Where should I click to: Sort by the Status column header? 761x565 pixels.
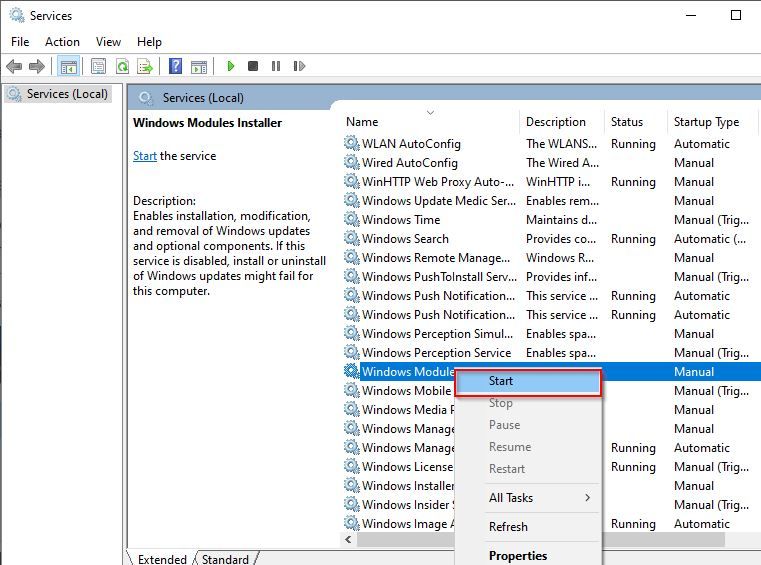635,121
